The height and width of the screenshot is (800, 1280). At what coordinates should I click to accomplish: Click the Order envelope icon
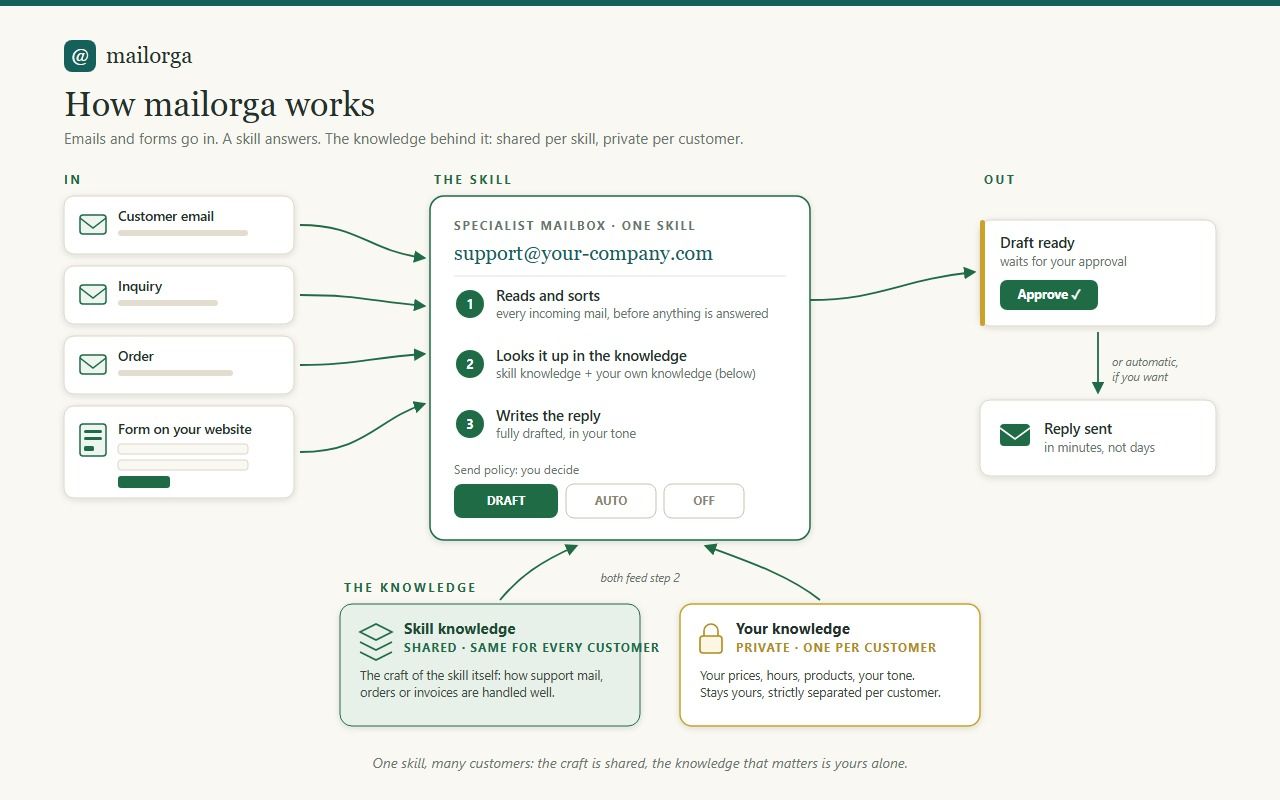[93, 364]
